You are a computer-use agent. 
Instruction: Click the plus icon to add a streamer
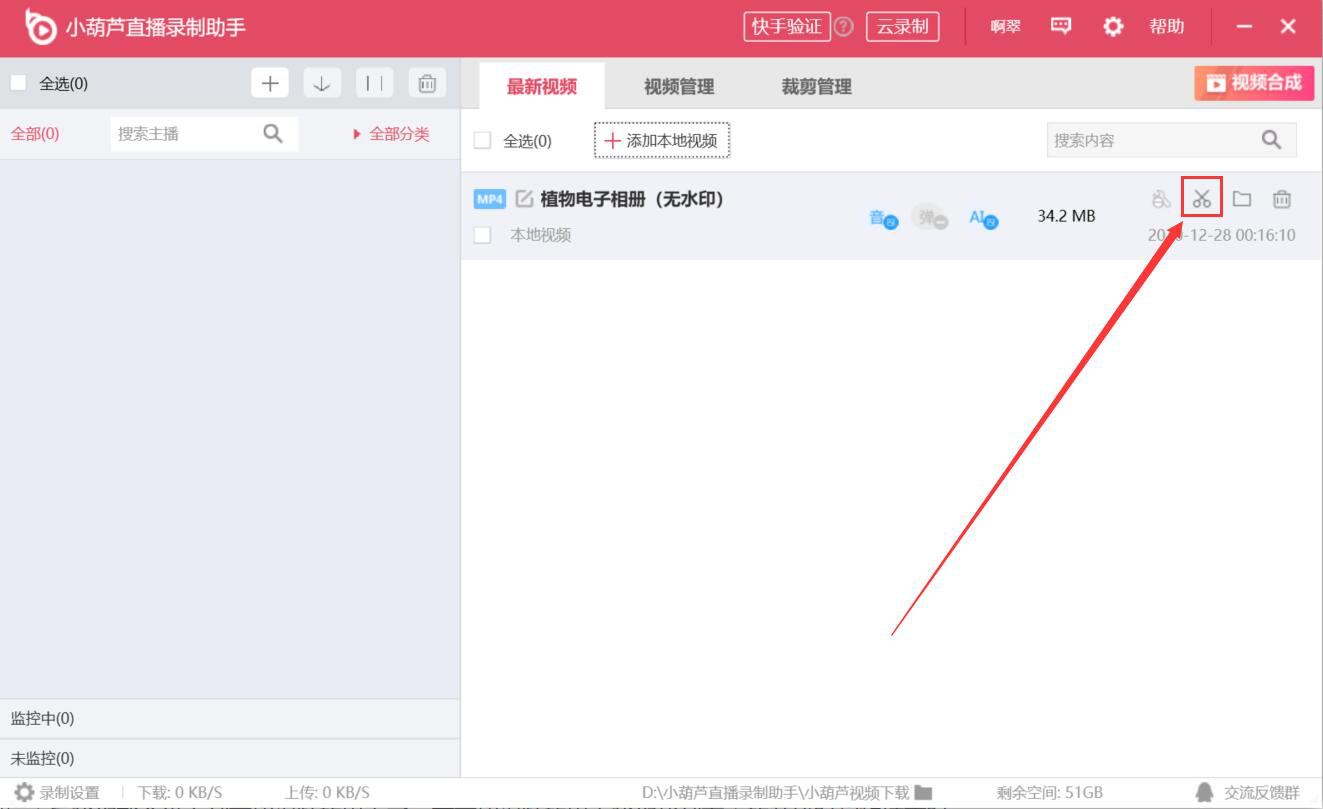click(x=269, y=84)
